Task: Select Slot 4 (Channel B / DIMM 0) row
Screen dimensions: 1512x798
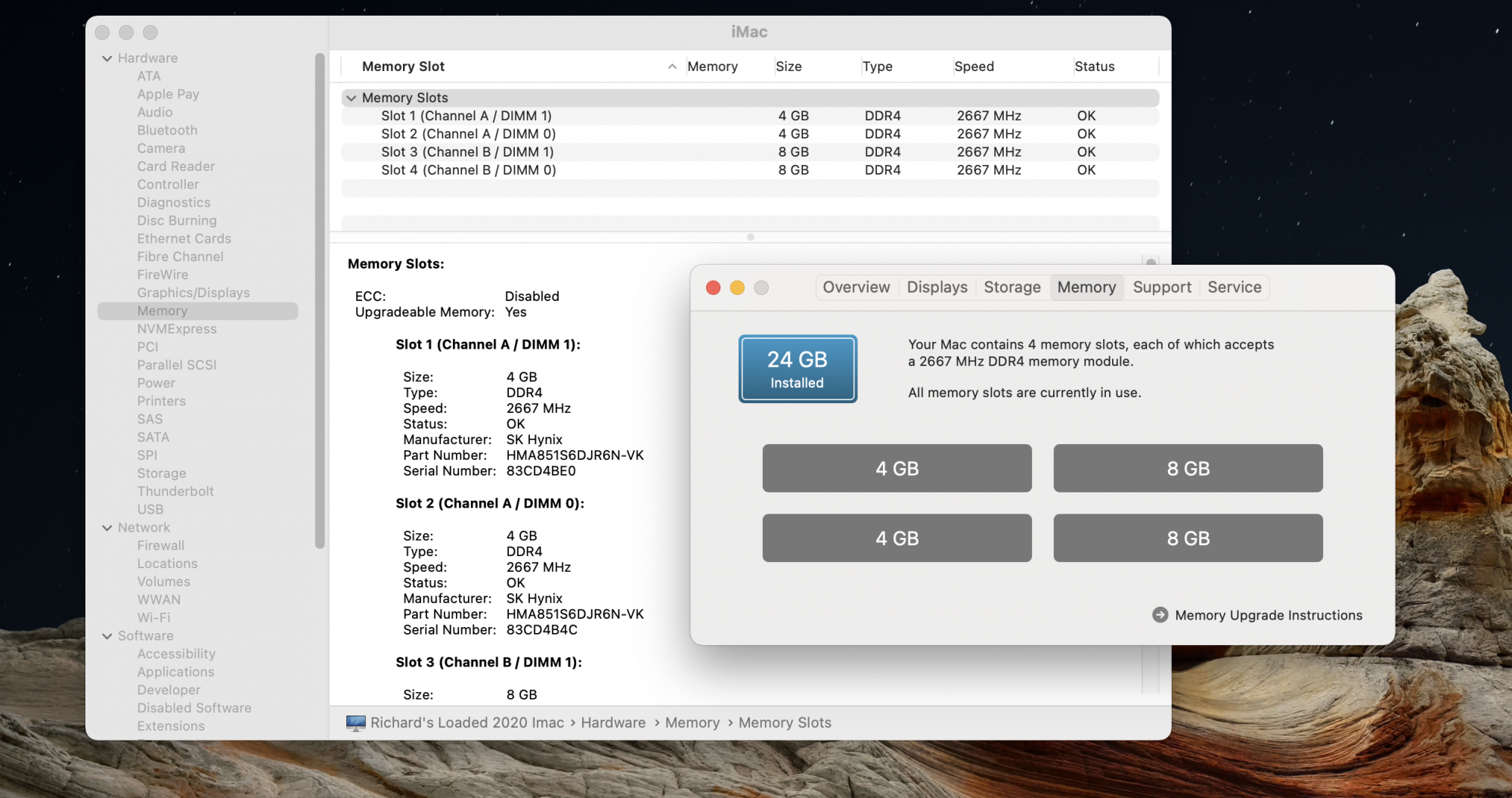Action: (750, 170)
